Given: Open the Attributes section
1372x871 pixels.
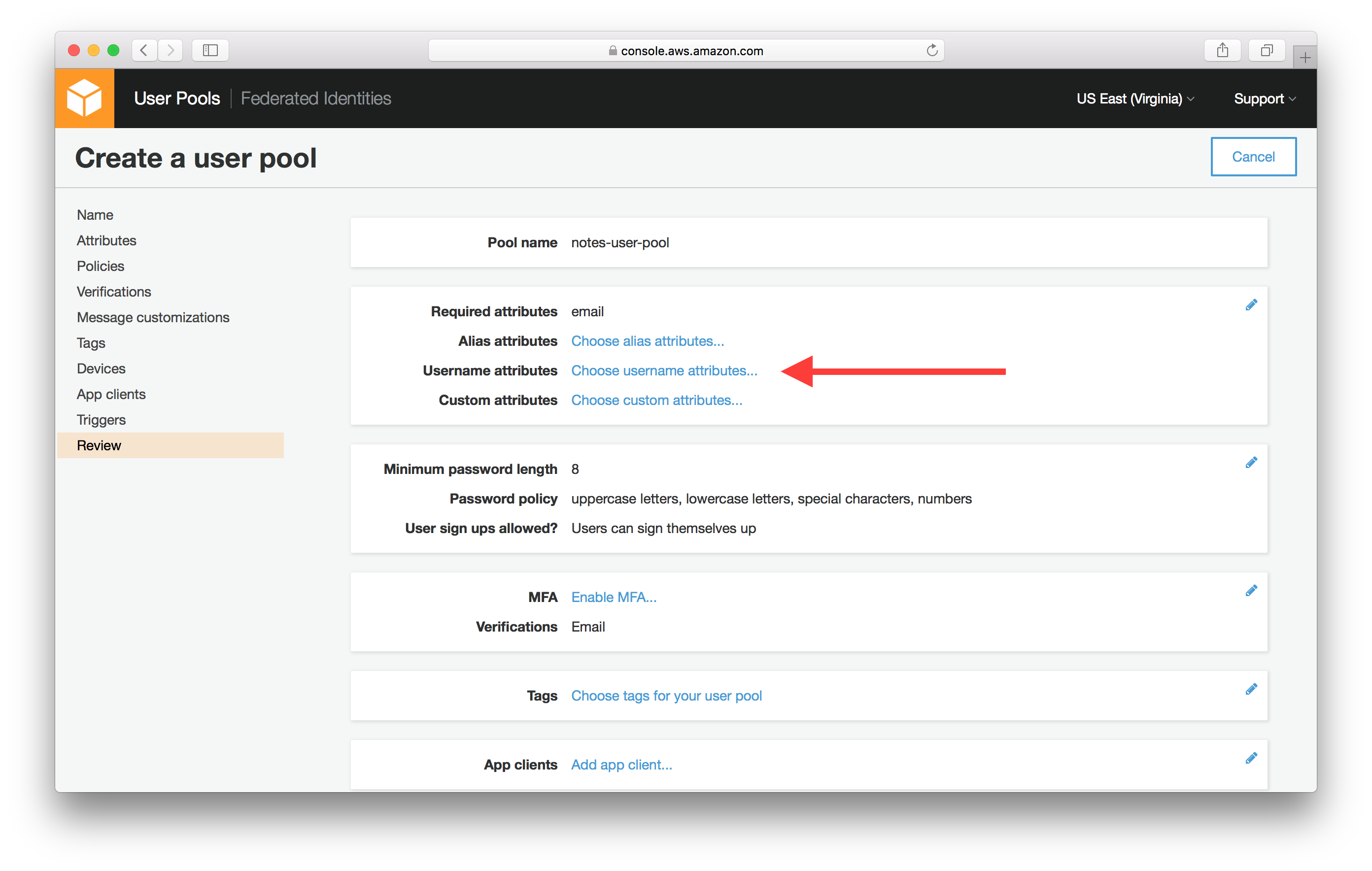Looking at the screenshot, I should (106, 240).
